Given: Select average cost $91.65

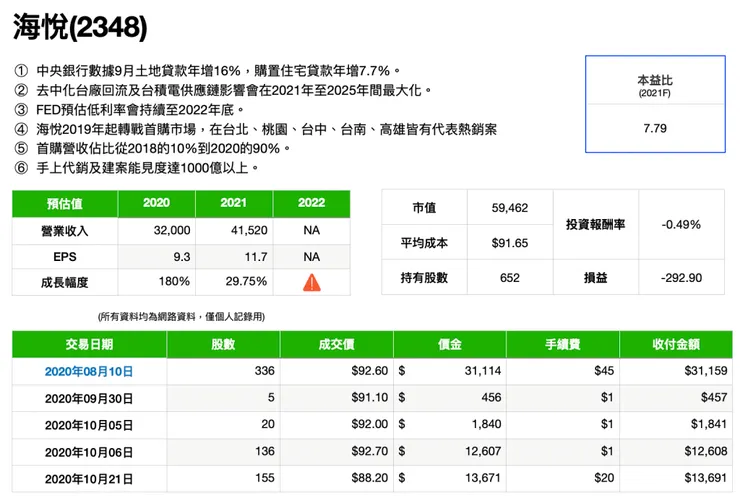Looking at the screenshot, I should [510, 242].
